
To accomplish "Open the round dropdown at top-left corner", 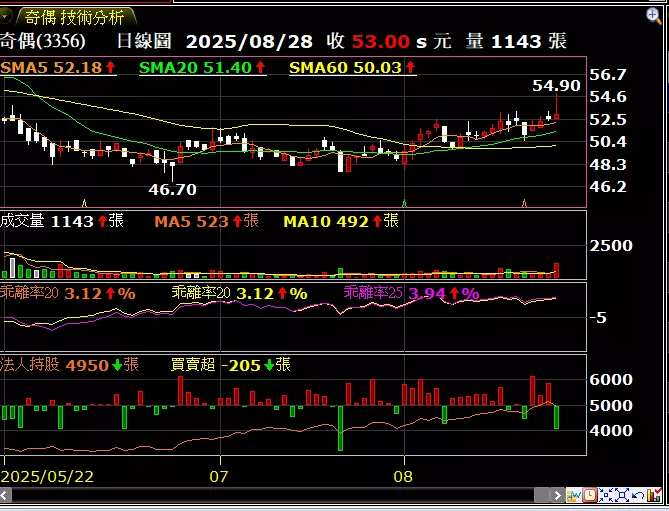I will click(x=8, y=17).
